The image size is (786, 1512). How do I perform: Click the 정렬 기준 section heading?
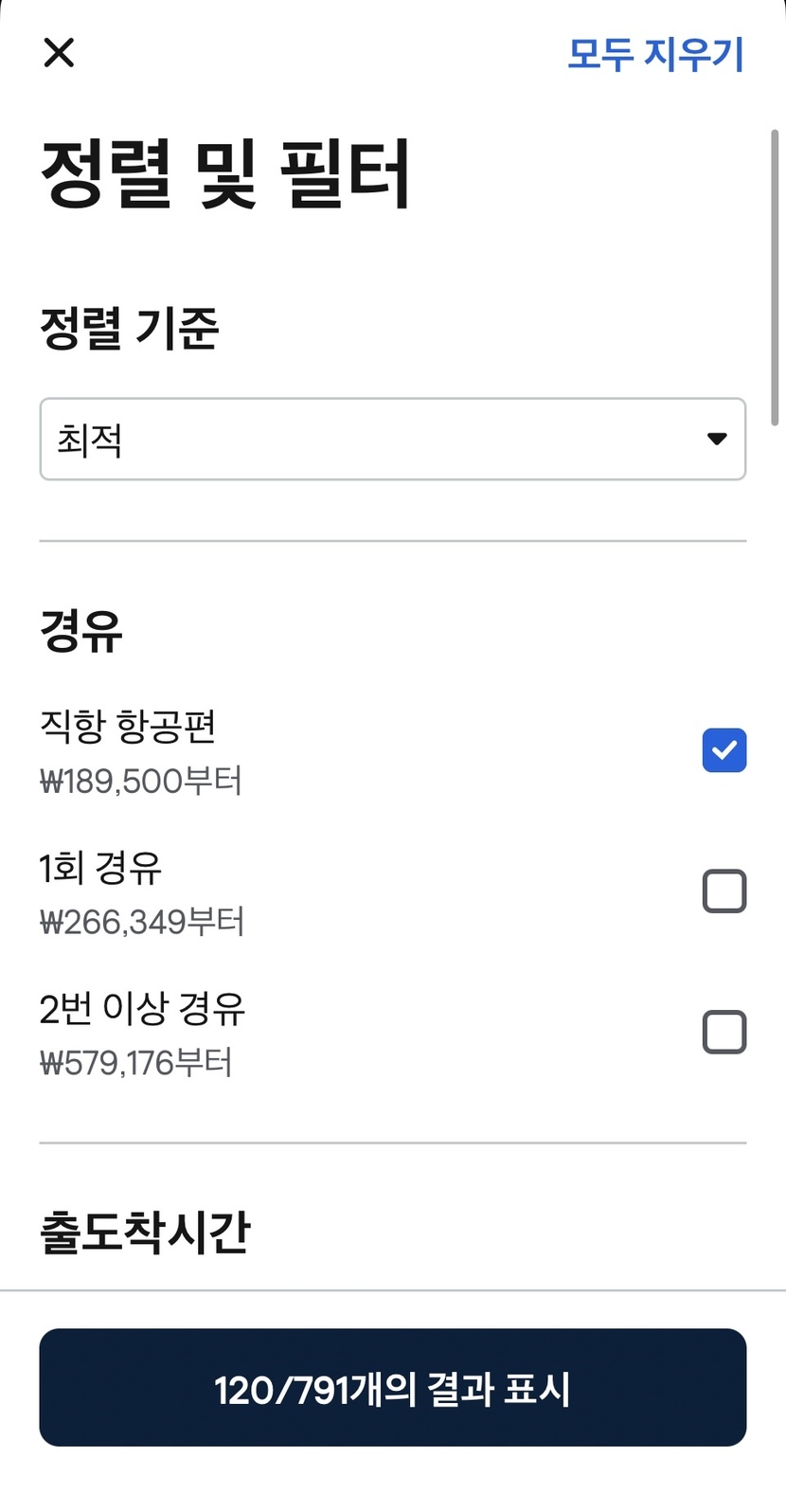tap(129, 329)
